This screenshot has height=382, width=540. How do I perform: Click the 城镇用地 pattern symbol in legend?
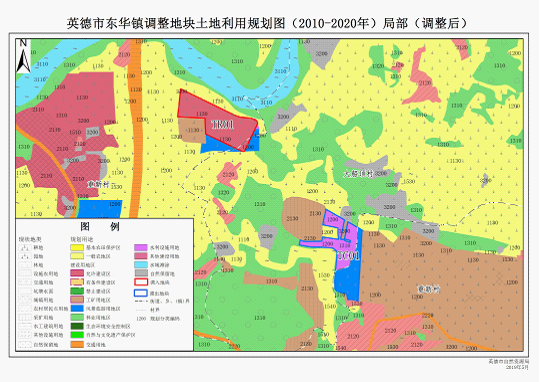tap(25, 300)
